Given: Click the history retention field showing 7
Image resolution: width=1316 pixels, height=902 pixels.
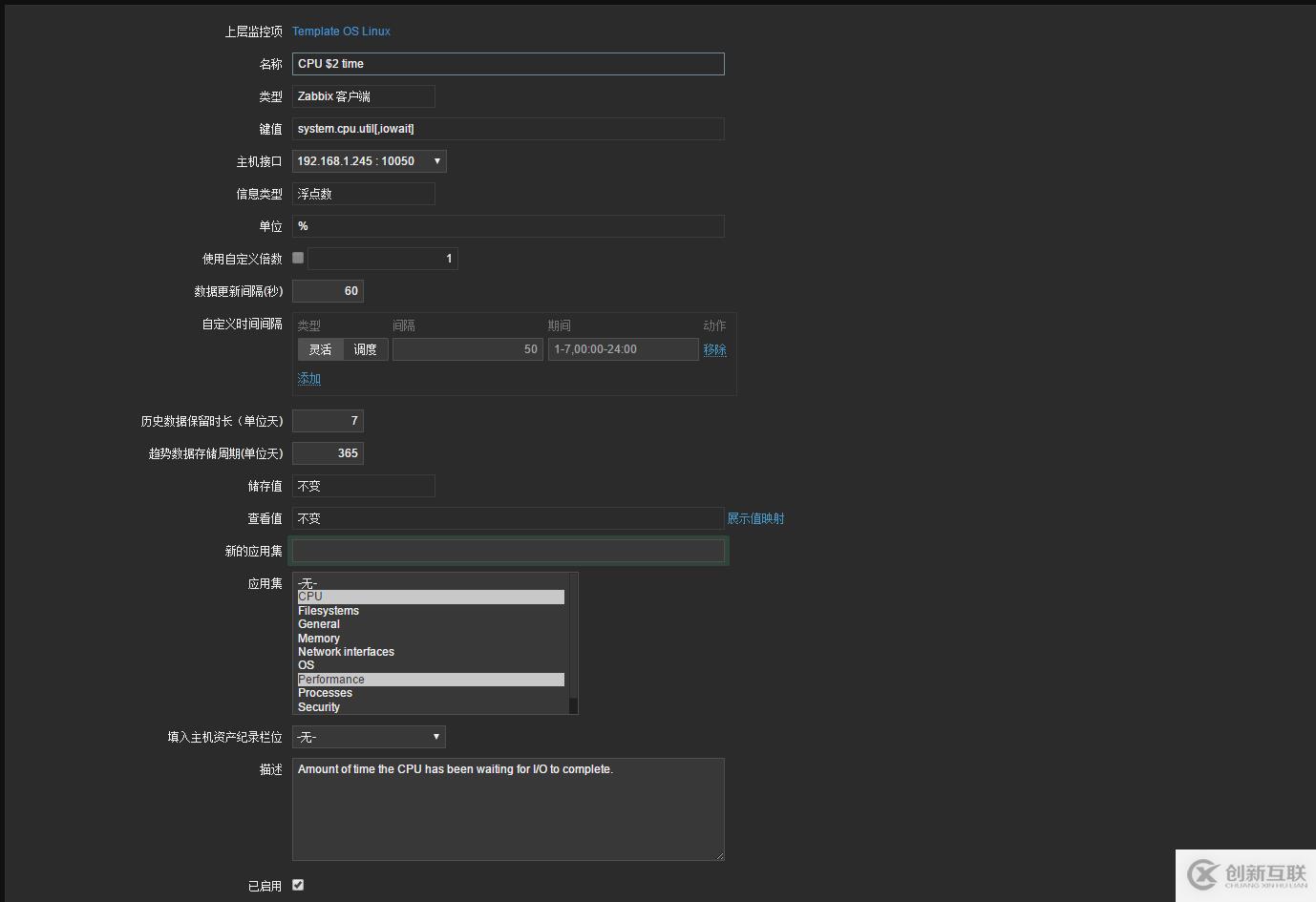Looking at the screenshot, I should pos(328,421).
